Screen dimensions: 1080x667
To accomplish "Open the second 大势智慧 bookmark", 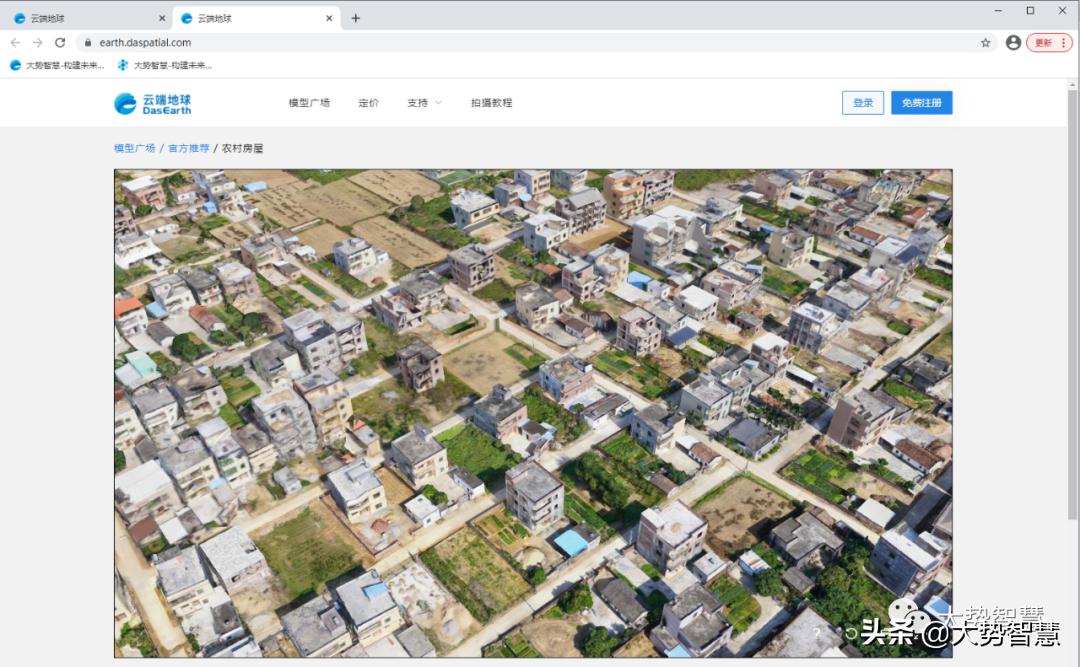I will click(165, 65).
